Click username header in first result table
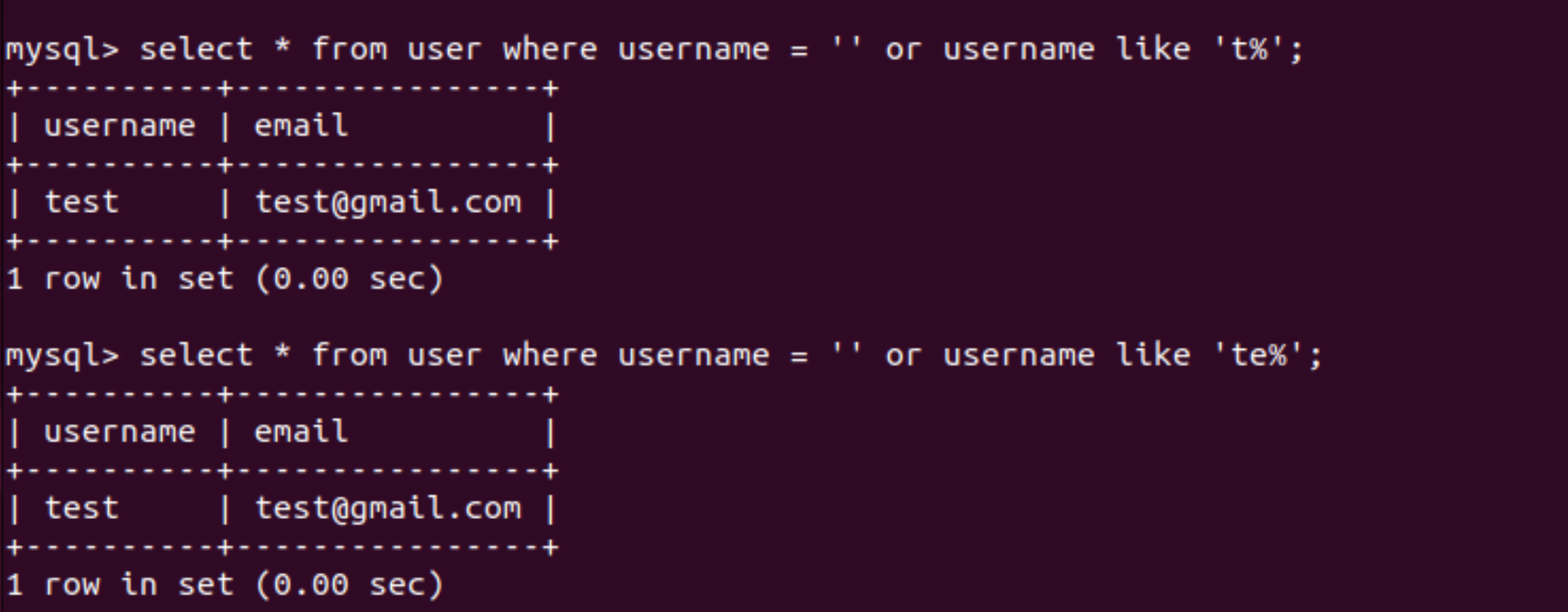This screenshot has width=1568, height=612. (x=119, y=126)
